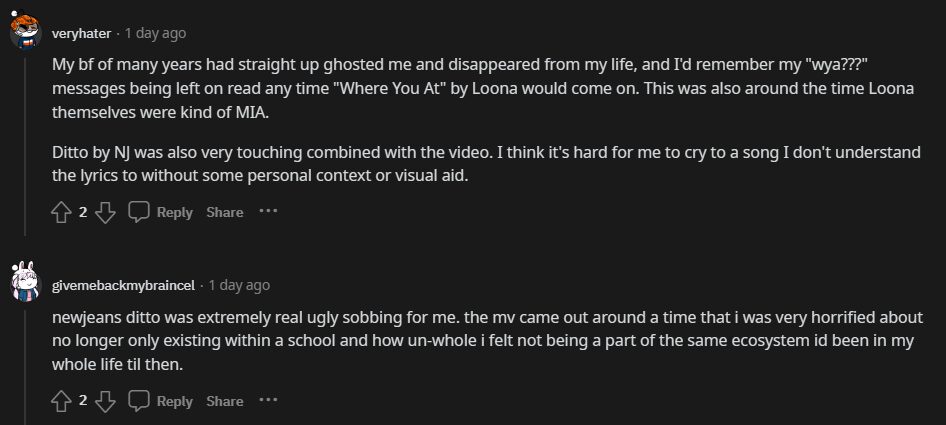Reply to givemebackmybraincel's comment
Image resolution: width=946 pixels, height=425 pixels.
point(162,401)
